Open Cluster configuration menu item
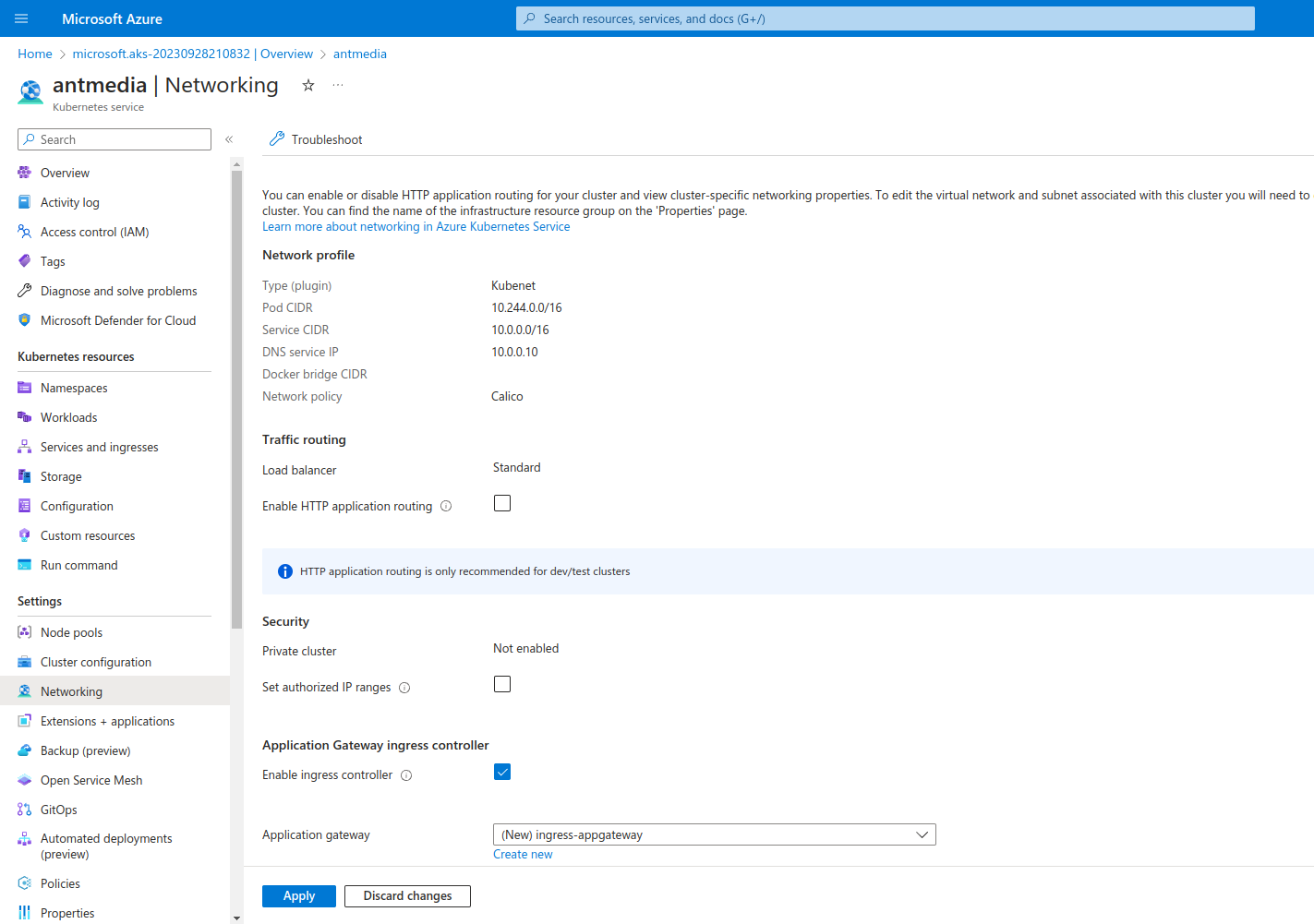1314x924 pixels. (115, 662)
